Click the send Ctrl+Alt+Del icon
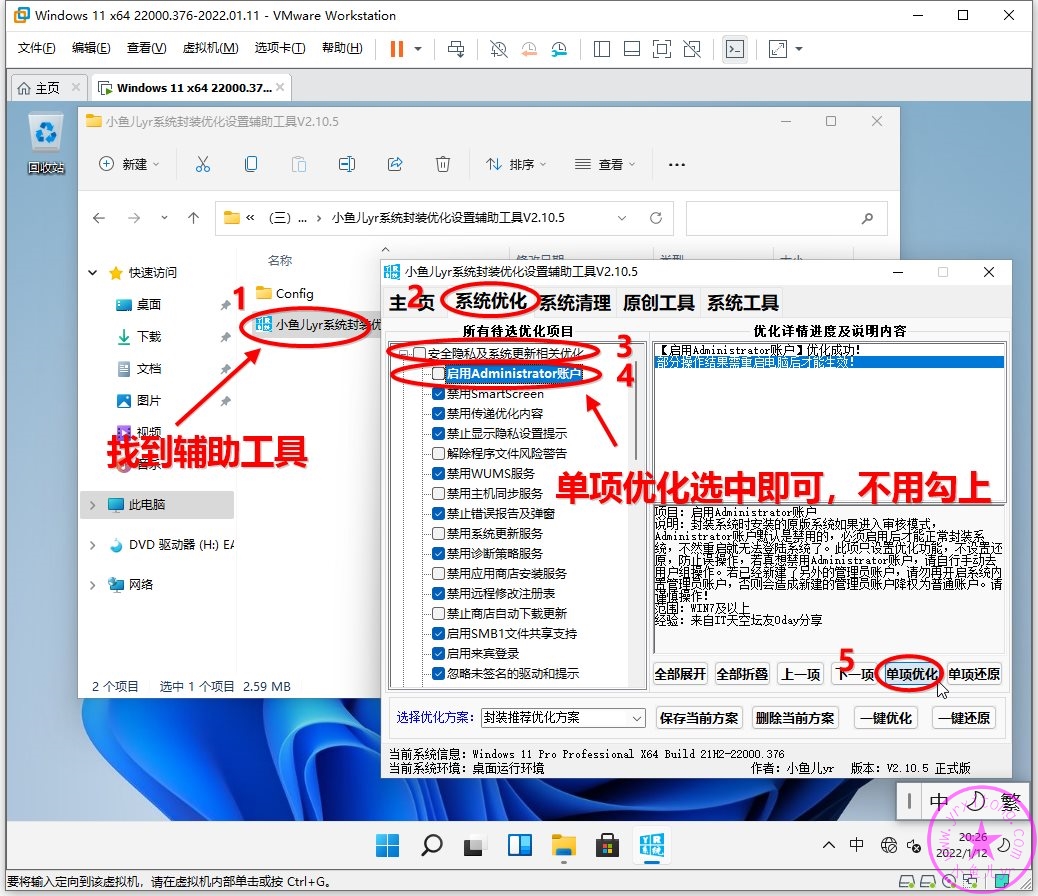 [456, 49]
